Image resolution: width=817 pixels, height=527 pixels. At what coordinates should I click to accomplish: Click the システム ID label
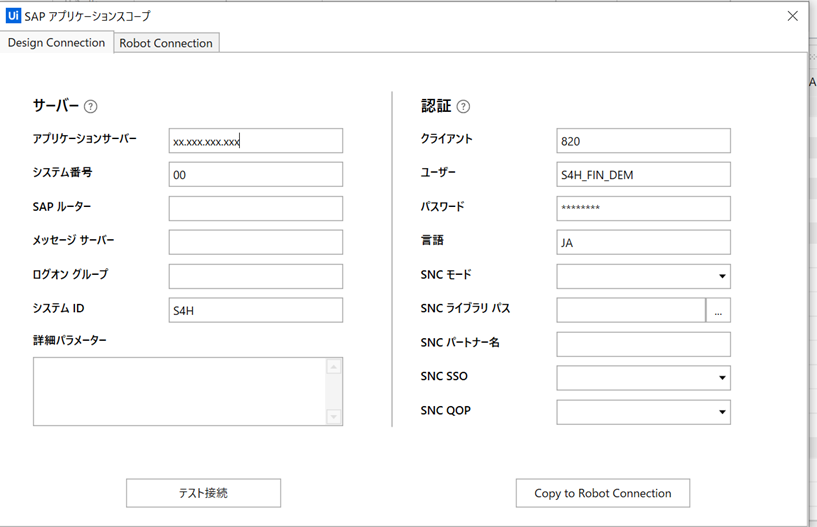click(58, 308)
